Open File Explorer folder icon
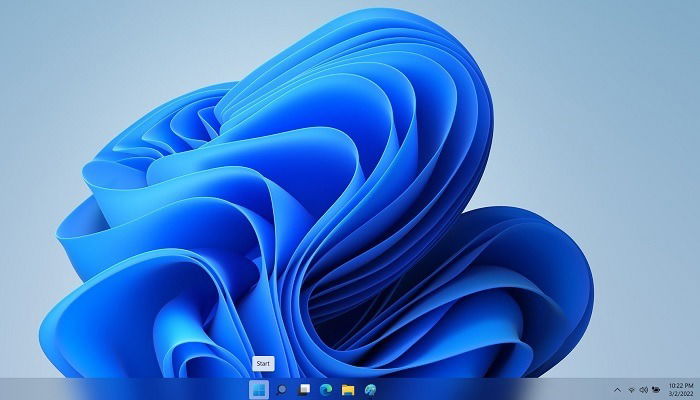Image resolution: width=700 pixels, height=400 pixels. point(348,390)
